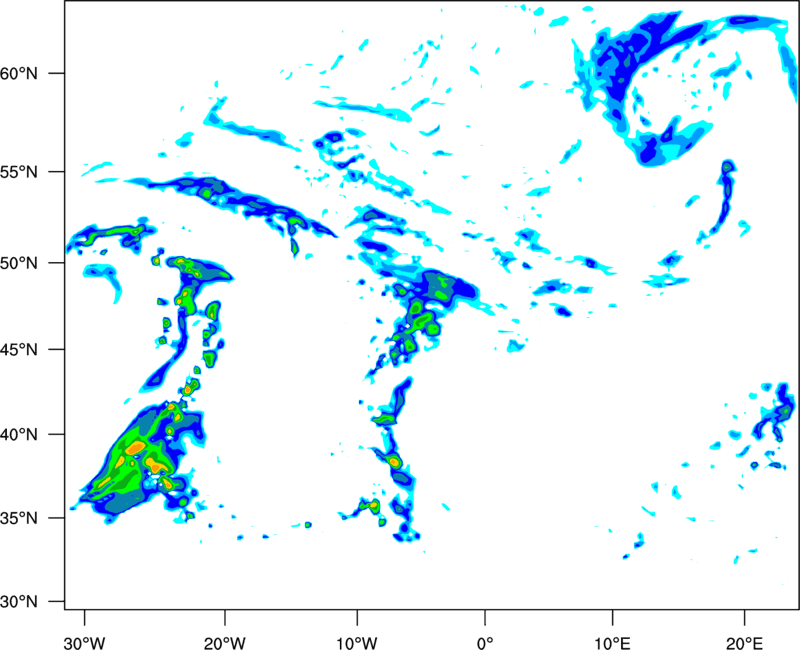The image size is (800, 650).
Task: Click the 10°E longitude label
Action: (x=612, y=643)
